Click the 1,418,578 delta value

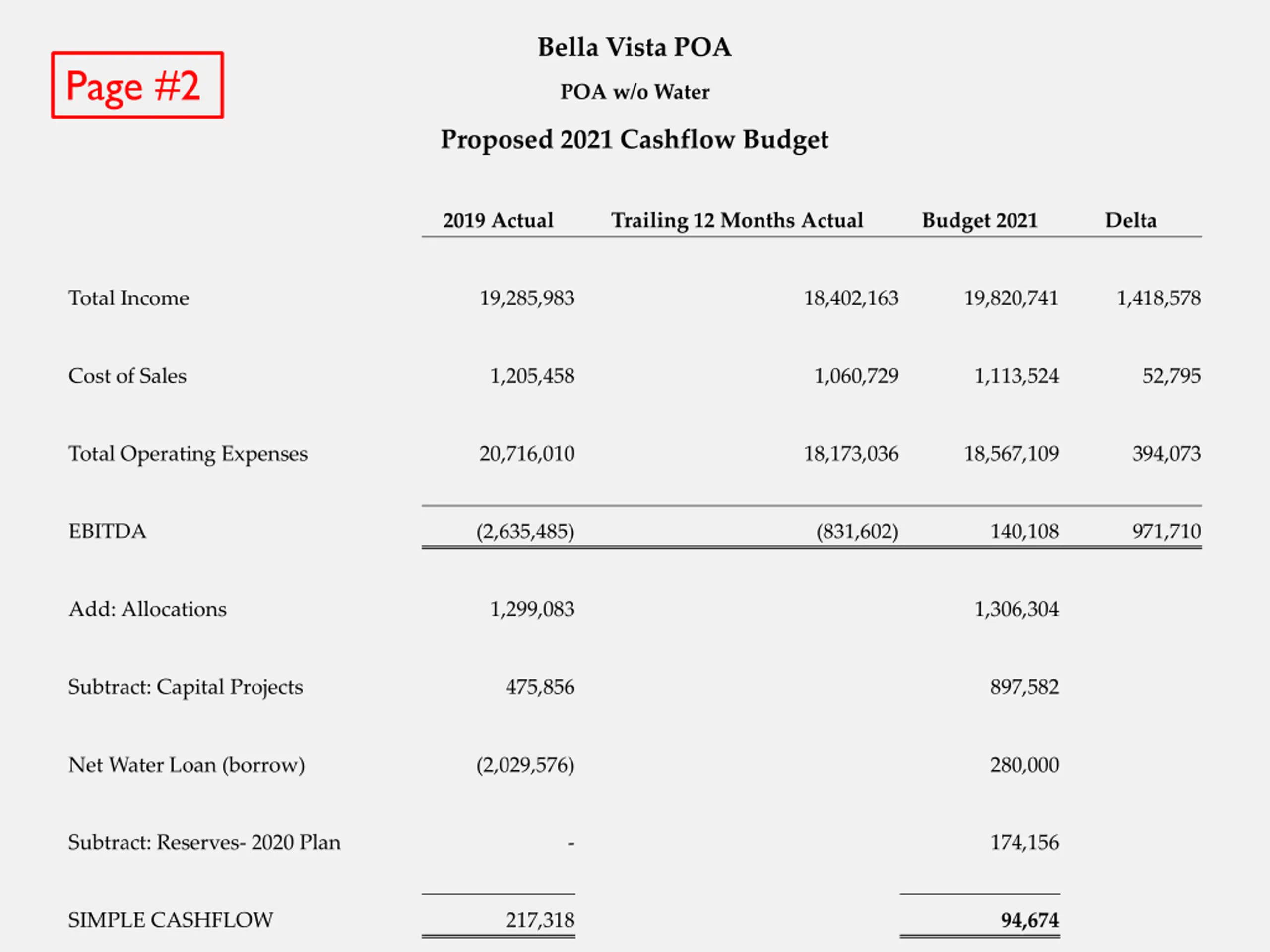tap(1158, 298)
